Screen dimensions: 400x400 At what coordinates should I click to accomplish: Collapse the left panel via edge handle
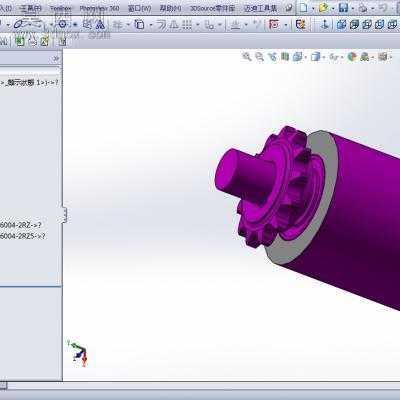[65, 215]
